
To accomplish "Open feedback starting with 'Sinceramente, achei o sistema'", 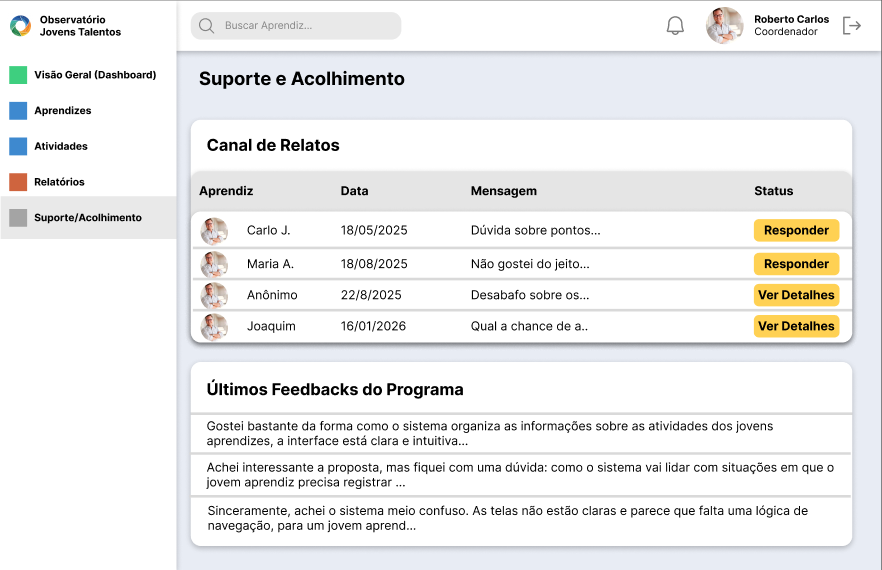I will point(521,518).
